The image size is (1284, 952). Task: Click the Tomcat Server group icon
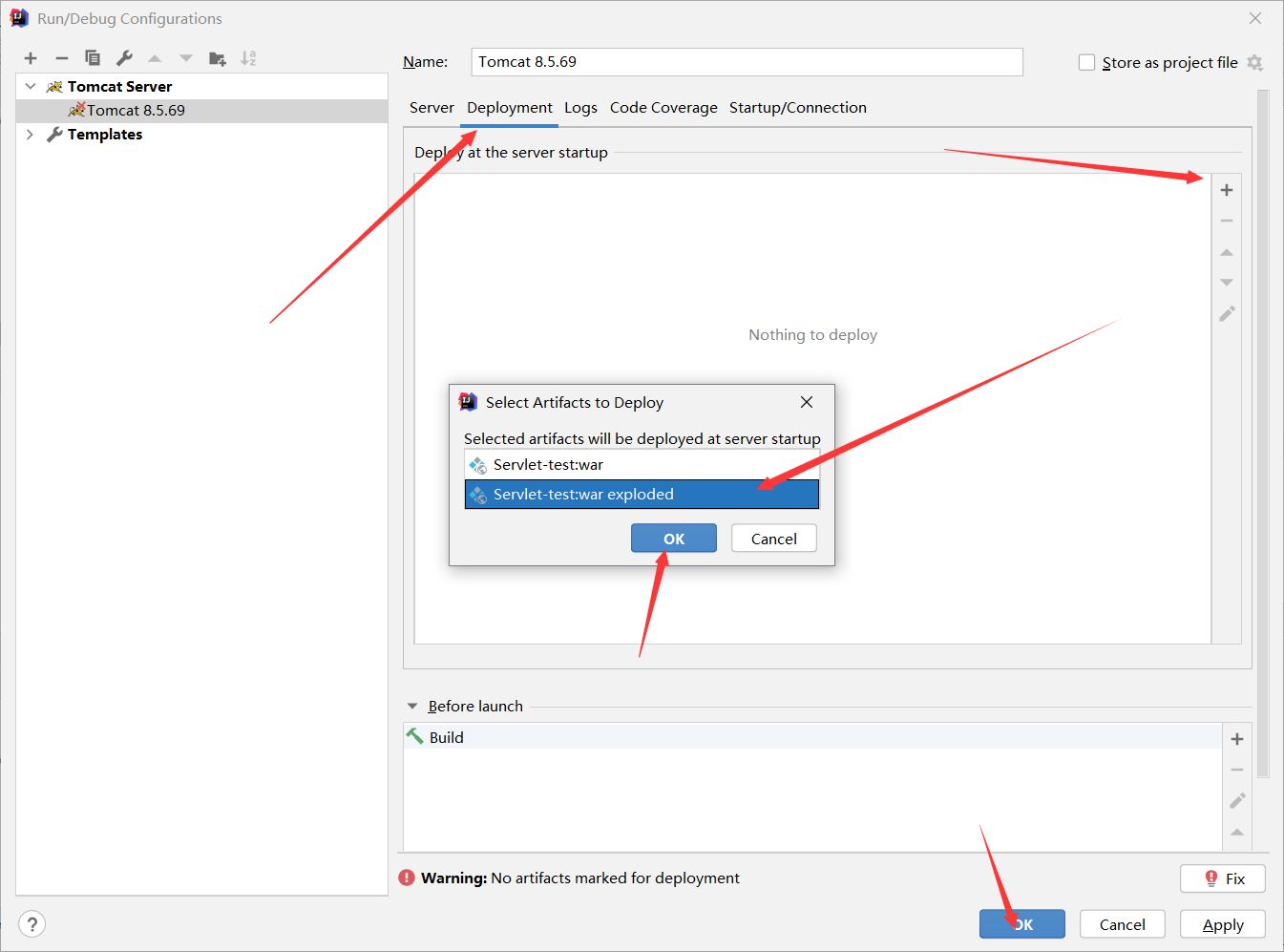pyautogui.click(x=54, y=86)
